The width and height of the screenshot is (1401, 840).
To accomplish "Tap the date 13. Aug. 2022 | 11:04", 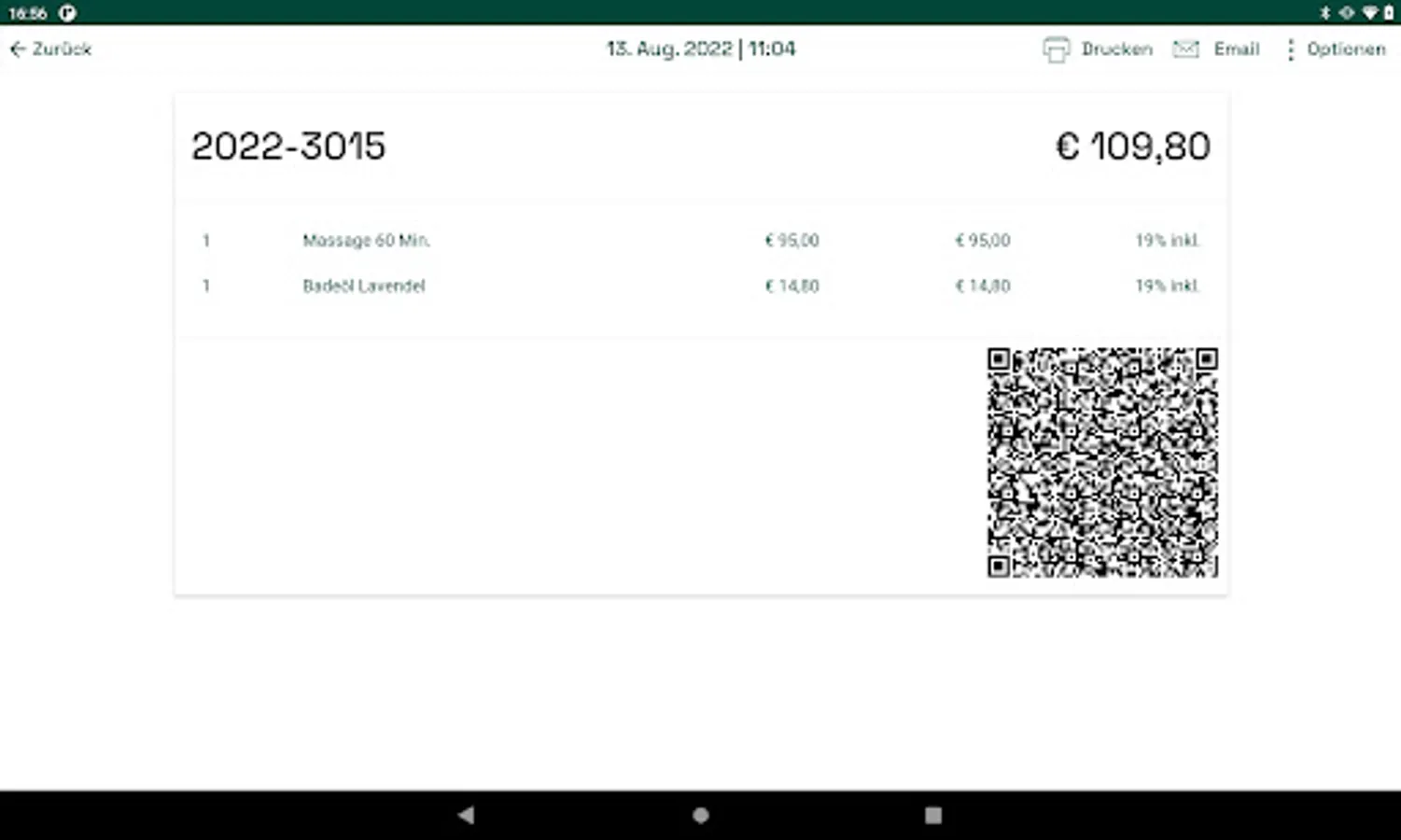I will tap(701, 49).
